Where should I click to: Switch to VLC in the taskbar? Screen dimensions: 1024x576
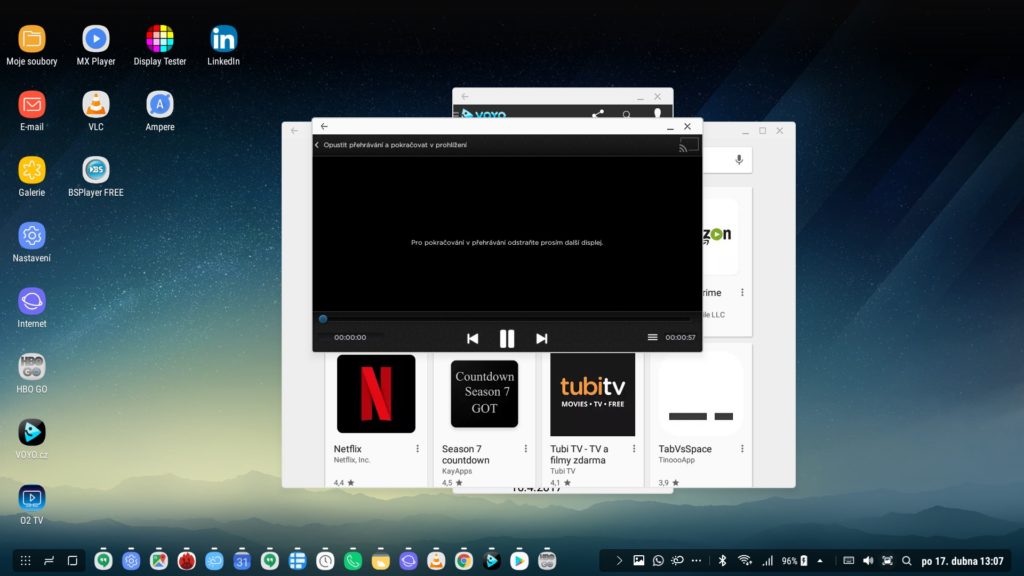(x=436, y=560)
